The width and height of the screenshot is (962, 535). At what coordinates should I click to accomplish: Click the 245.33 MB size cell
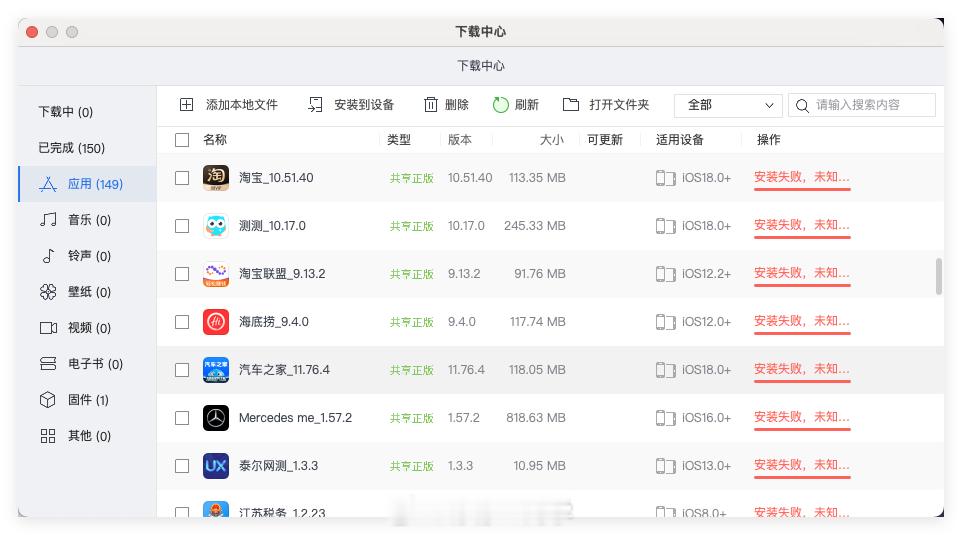pyautogui.click(x=535, y=226)
